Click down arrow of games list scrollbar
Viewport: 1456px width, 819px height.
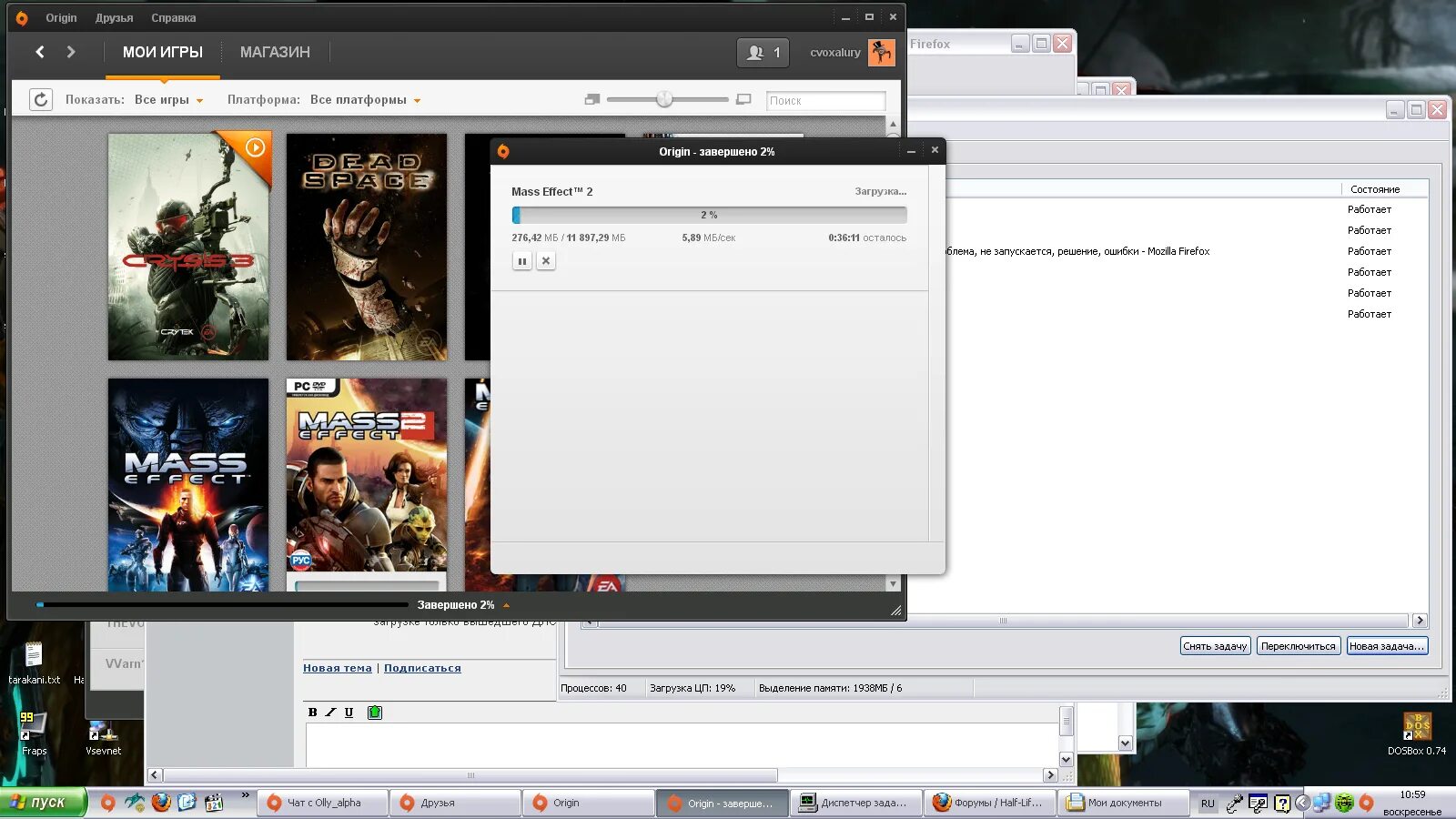[893, 583]
